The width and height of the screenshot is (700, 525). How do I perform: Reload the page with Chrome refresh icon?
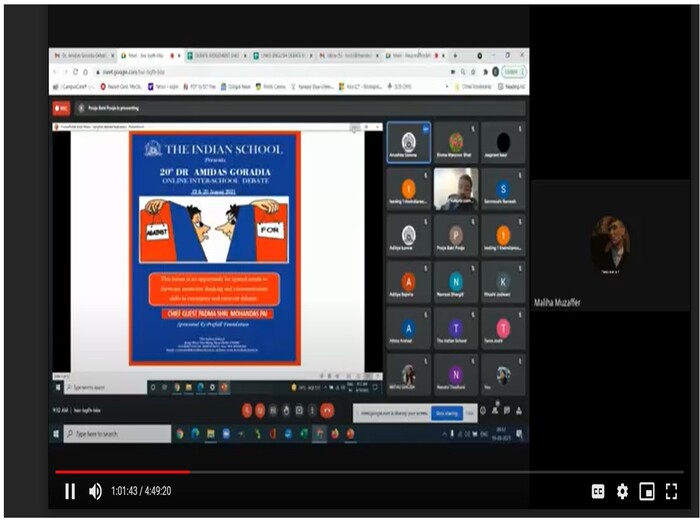(75, 72)
